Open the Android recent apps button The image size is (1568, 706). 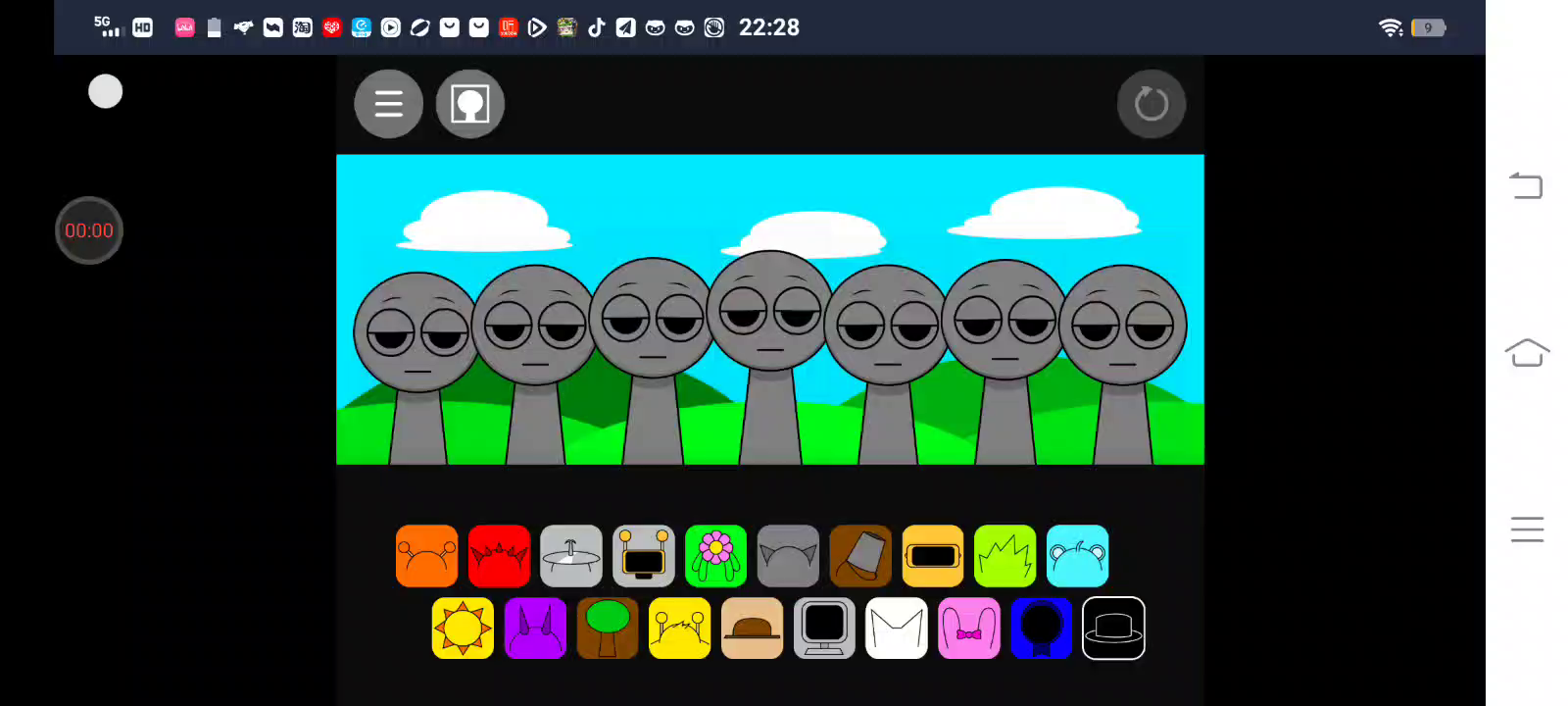click(x=1527, y=529)
